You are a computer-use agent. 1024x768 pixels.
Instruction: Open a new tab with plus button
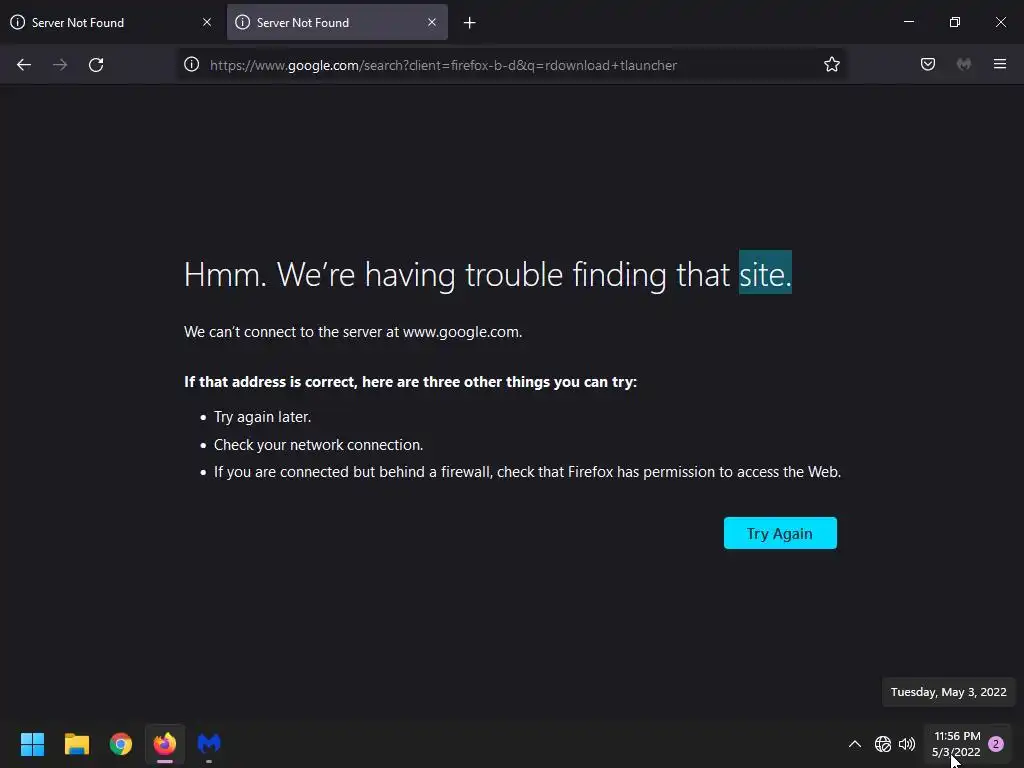470,23
